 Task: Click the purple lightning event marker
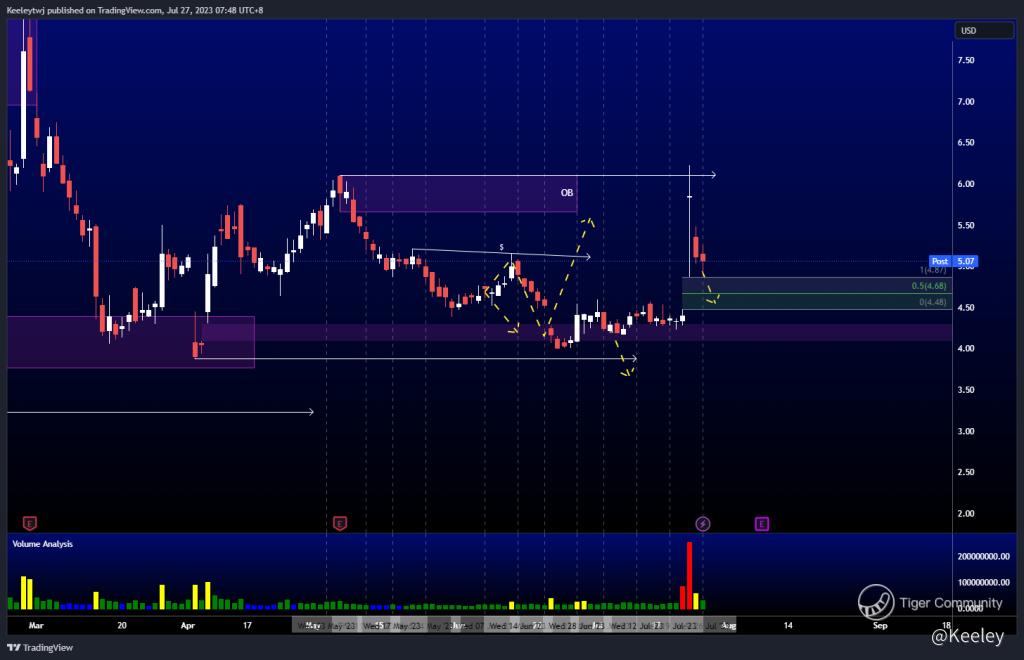click(x=703, y=524)
